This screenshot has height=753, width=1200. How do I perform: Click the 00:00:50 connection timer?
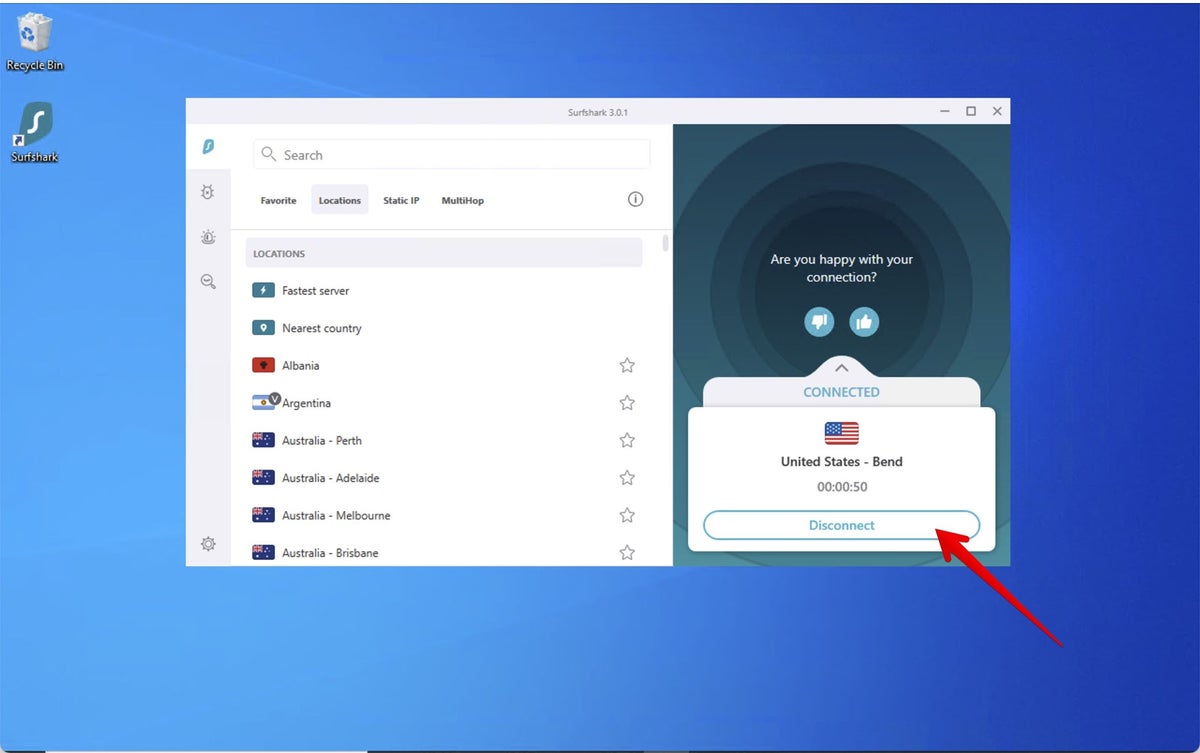pos(841,487)
